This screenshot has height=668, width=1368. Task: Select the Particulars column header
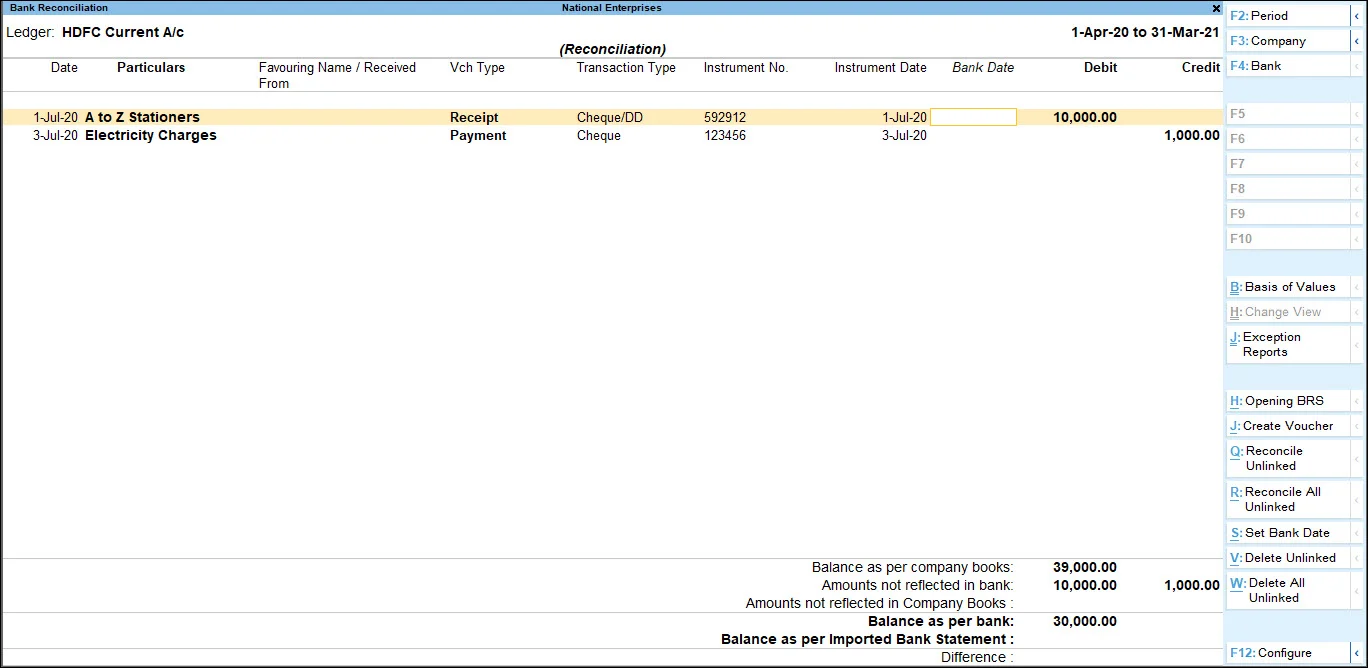coord(151,68)
